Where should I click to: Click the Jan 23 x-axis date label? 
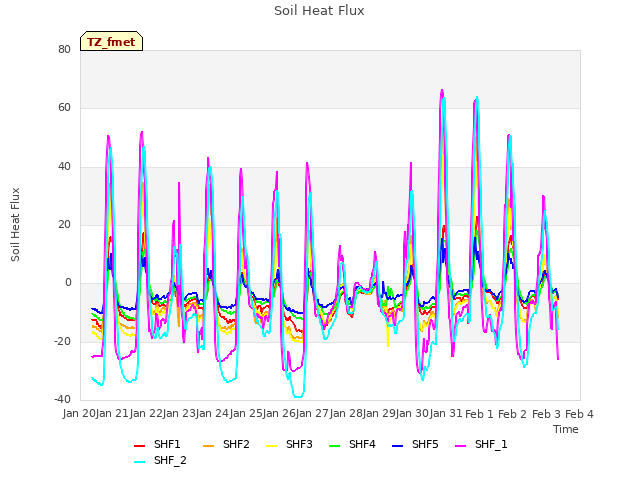click(x=179, y=413)
